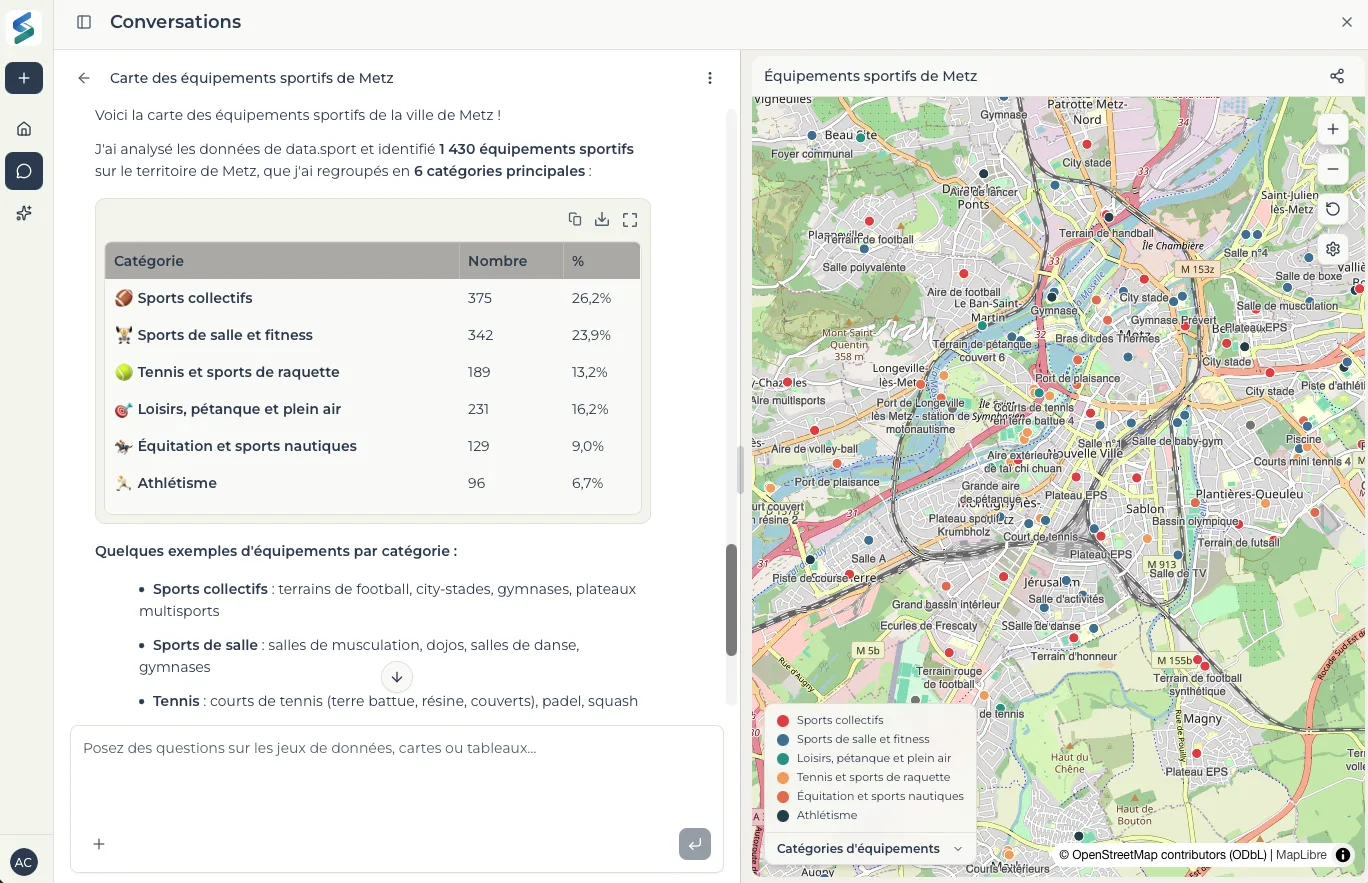Close the Conversations panel
This screenshot has width=1368, height=883.
click(1347, 22)
